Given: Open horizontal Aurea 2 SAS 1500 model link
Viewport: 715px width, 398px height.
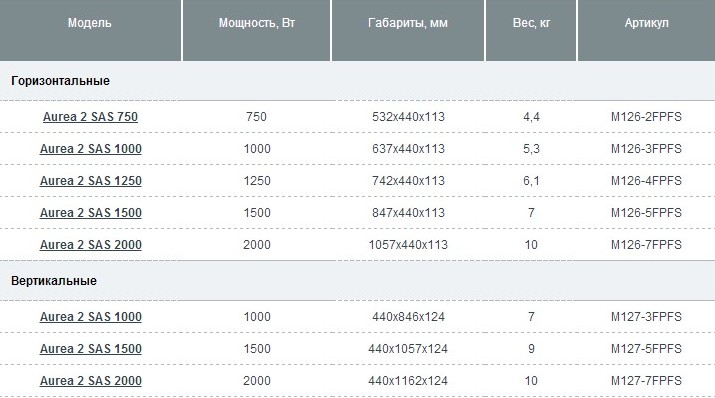Looking at the screenshot, I should [x=91, y=212].
